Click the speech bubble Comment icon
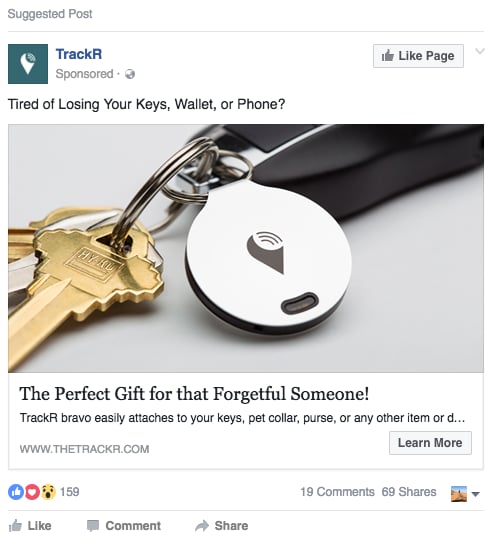The image size is (494, 540). (x=93, y=526)
